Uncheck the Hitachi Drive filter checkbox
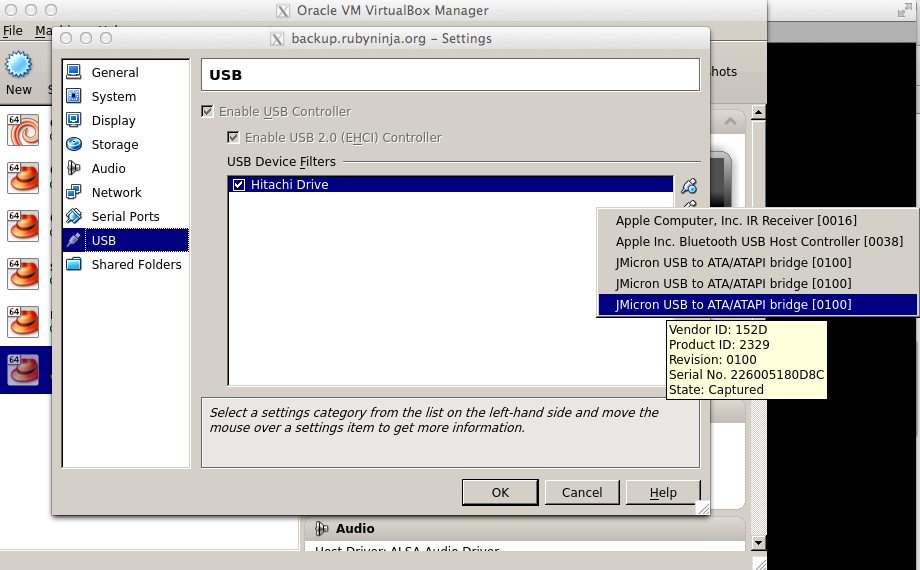The width and height of the screenshot is (920, 570). click(x=239, y=185)
